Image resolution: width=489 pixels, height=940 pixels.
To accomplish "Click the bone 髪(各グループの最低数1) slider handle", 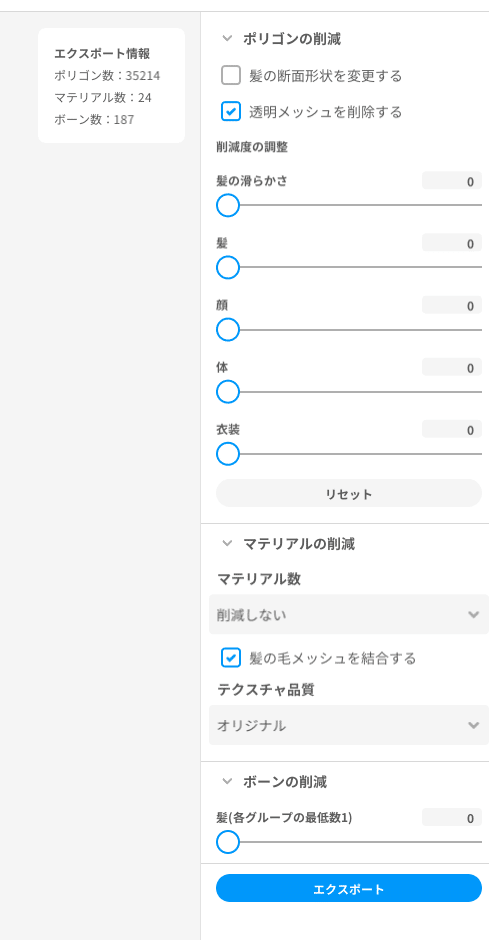I will coord(228,842).
